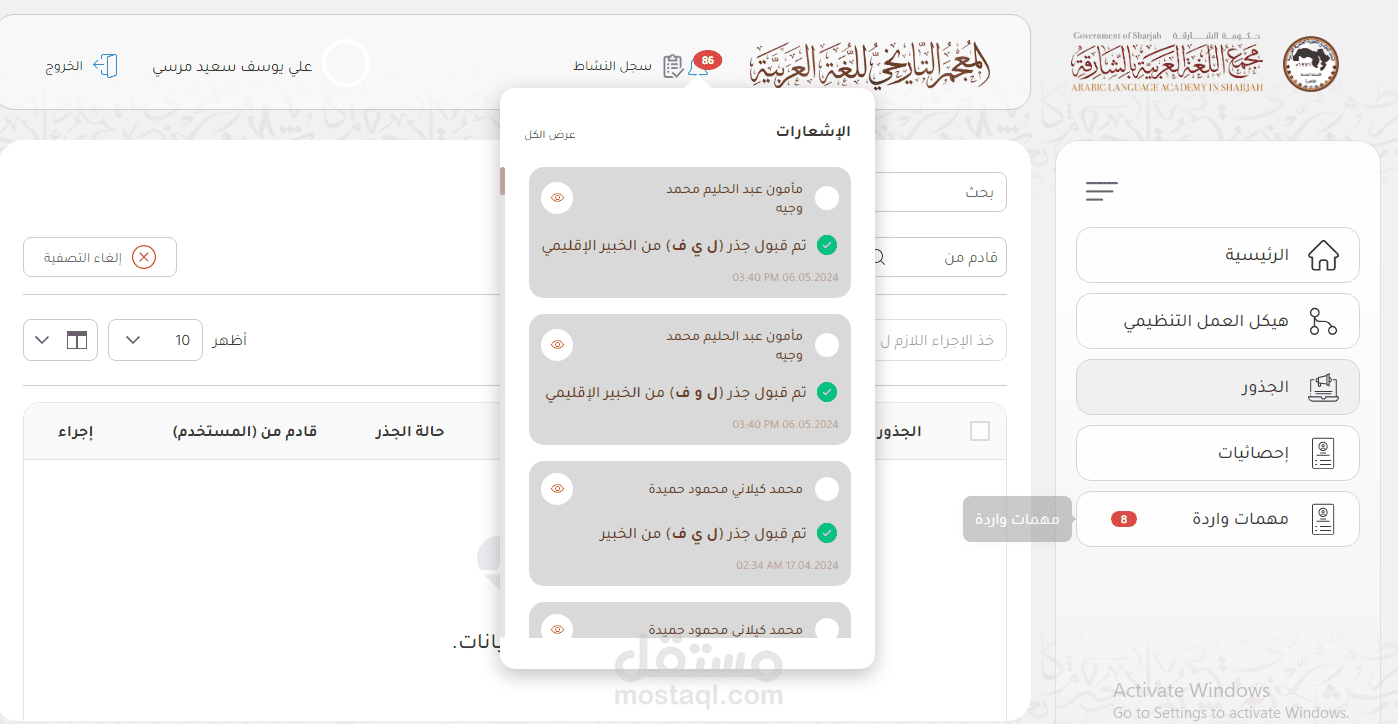
Task: Click the حالة الجذر column header
Action: tap(410, 431)
